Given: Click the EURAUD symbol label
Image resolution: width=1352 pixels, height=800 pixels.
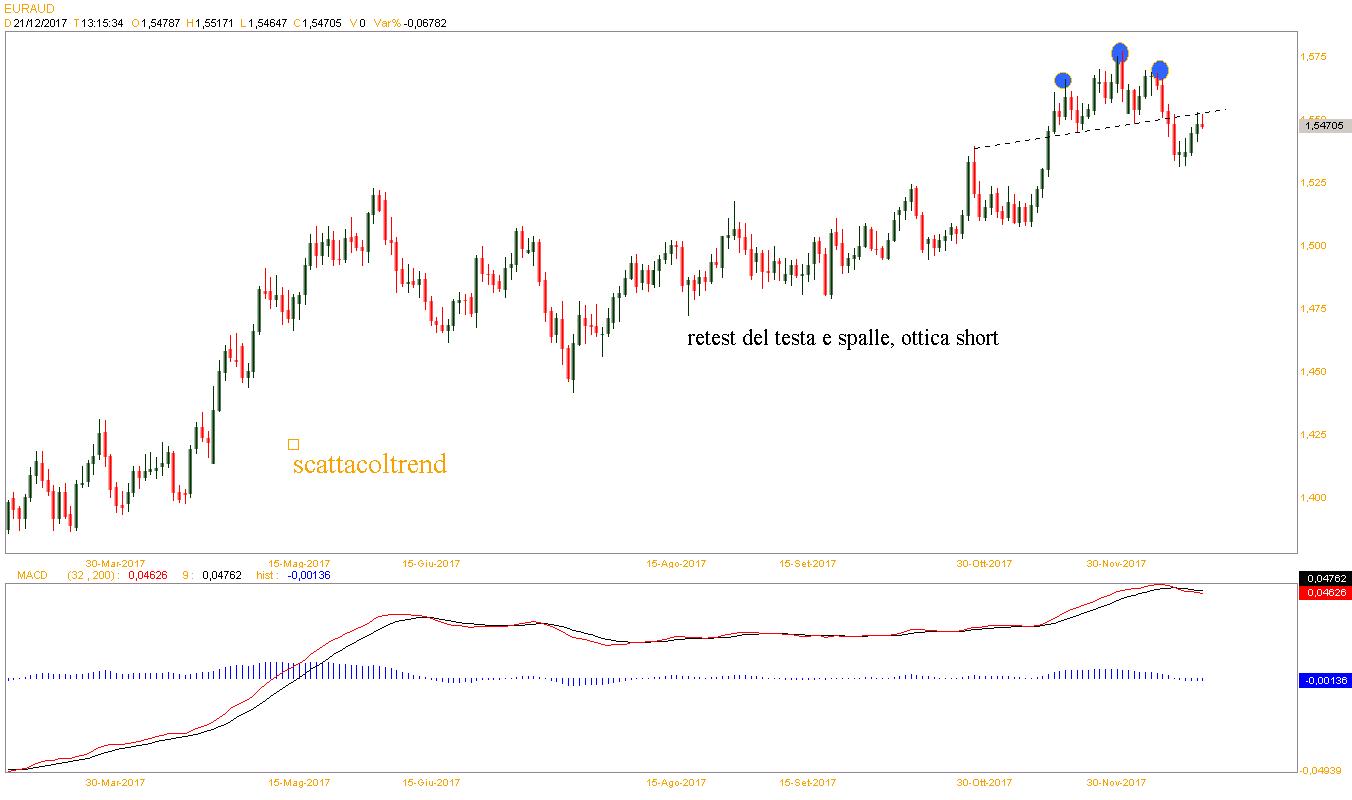Looking at the screenshot, I should (x=29, y=8).
